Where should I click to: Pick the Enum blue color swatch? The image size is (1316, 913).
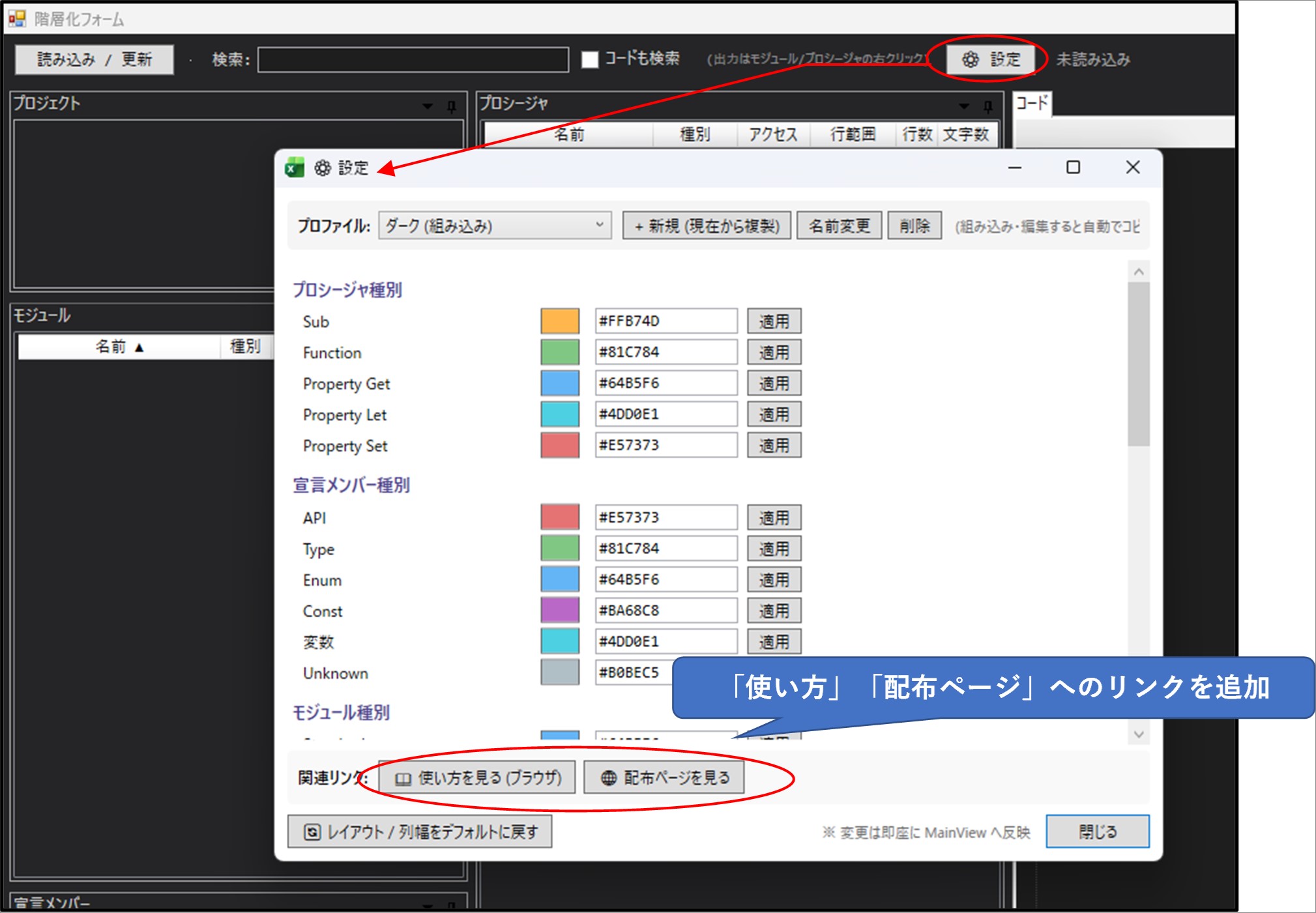(560, 579)
